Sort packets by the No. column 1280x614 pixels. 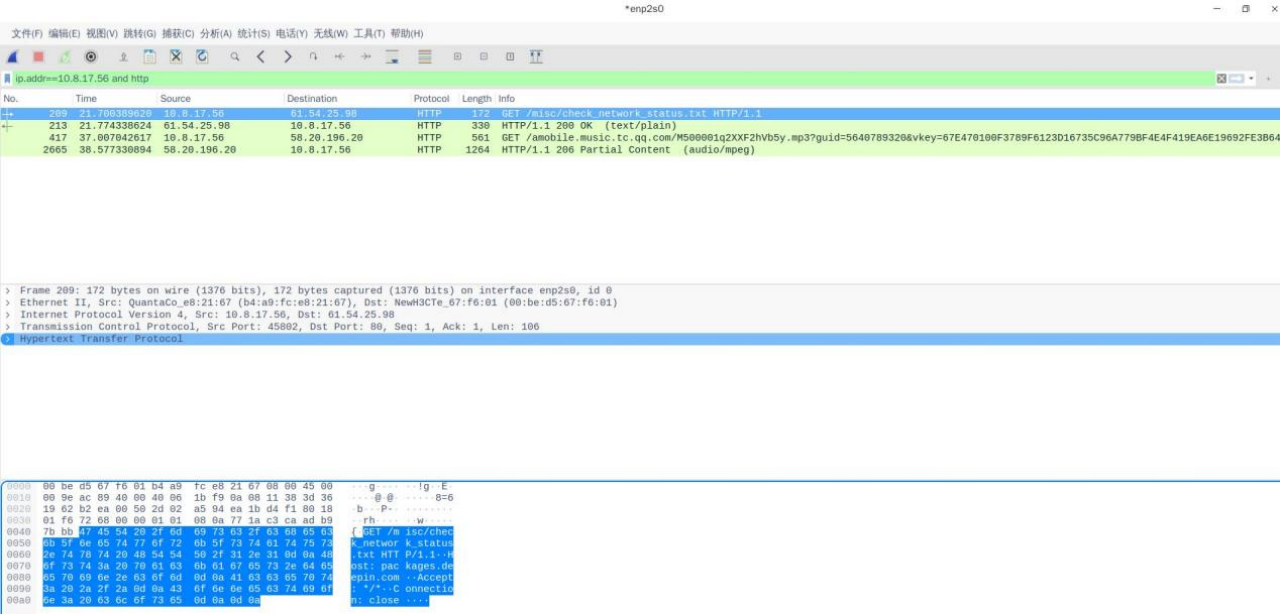point(37,99)
